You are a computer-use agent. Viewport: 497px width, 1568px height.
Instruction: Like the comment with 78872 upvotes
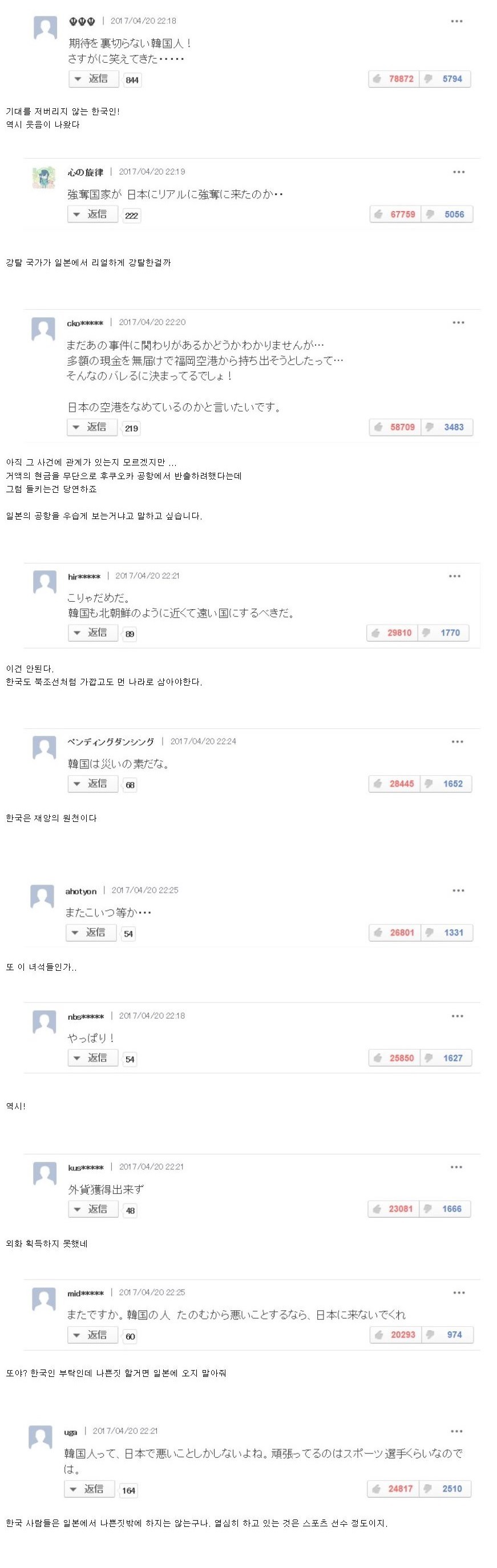tap(394, 79)
